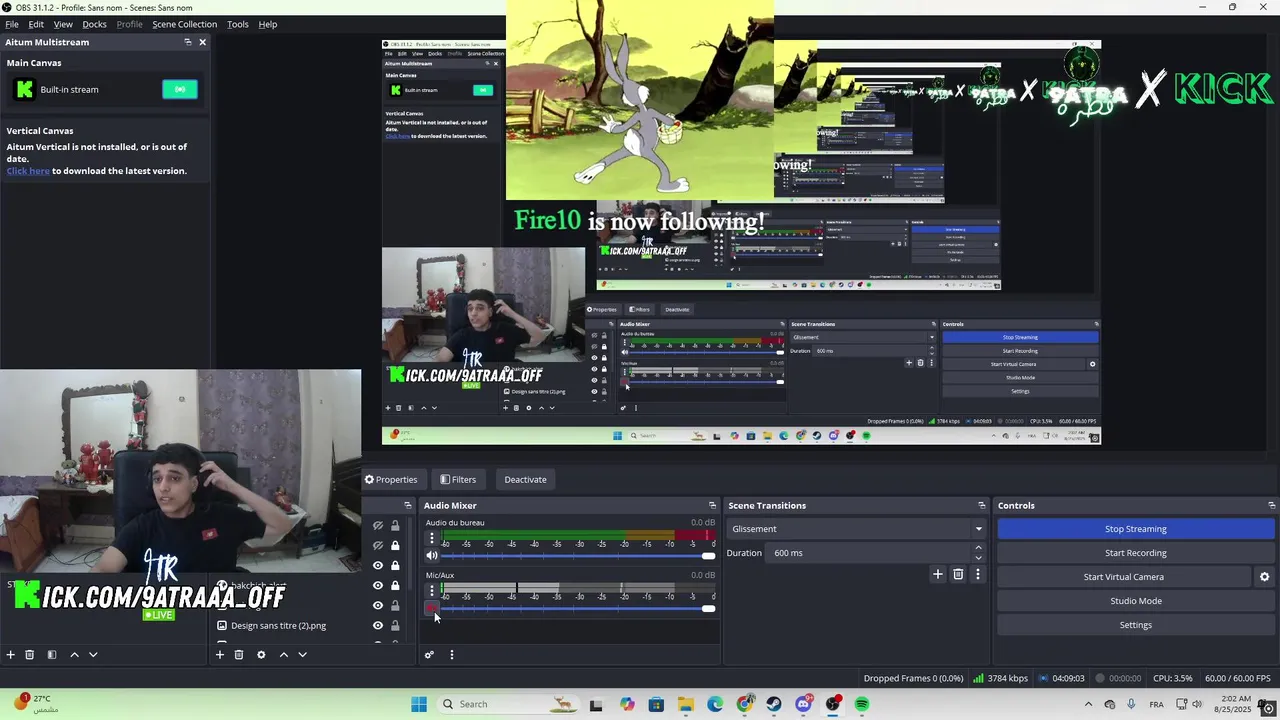Click Start Virtual Camera button
Image resolution: width=1280 pixels, height=720 pixels.
tap(1124, 577)
